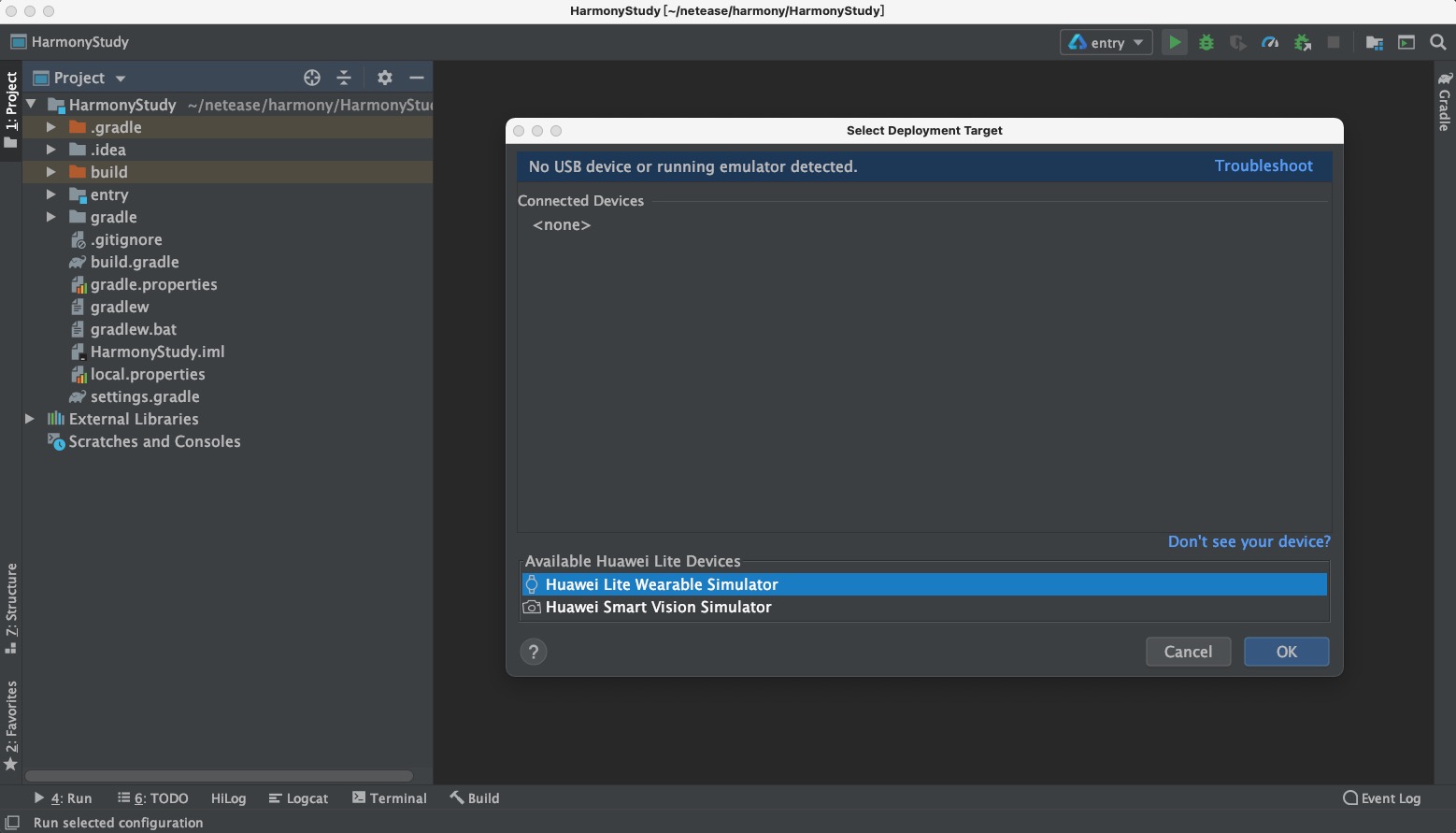Viewport: 1456px width, 833px height.
Task: Open the Build tool window tab
Action: tap(475, 798)
